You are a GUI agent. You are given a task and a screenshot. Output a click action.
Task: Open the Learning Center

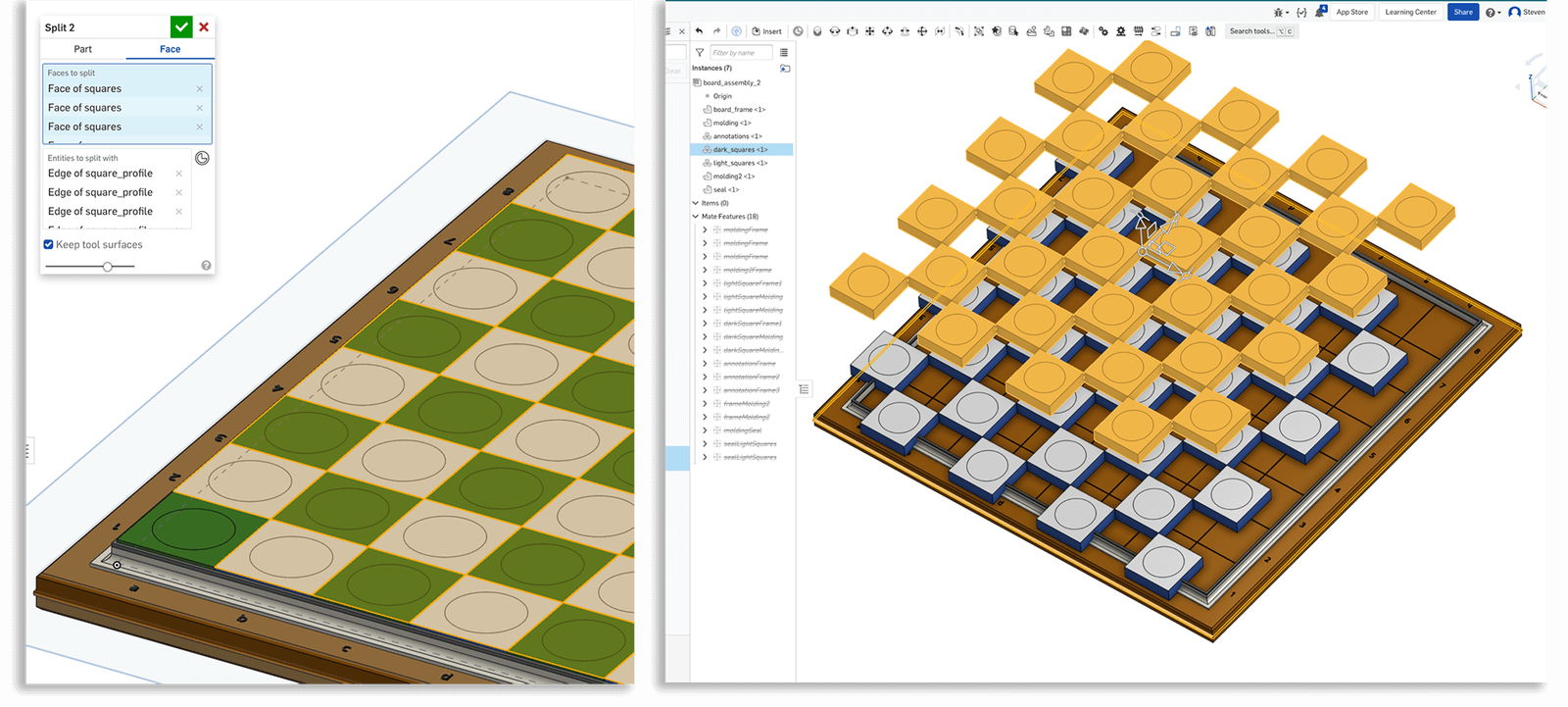pyautogui.click(x=1410, y=12)
